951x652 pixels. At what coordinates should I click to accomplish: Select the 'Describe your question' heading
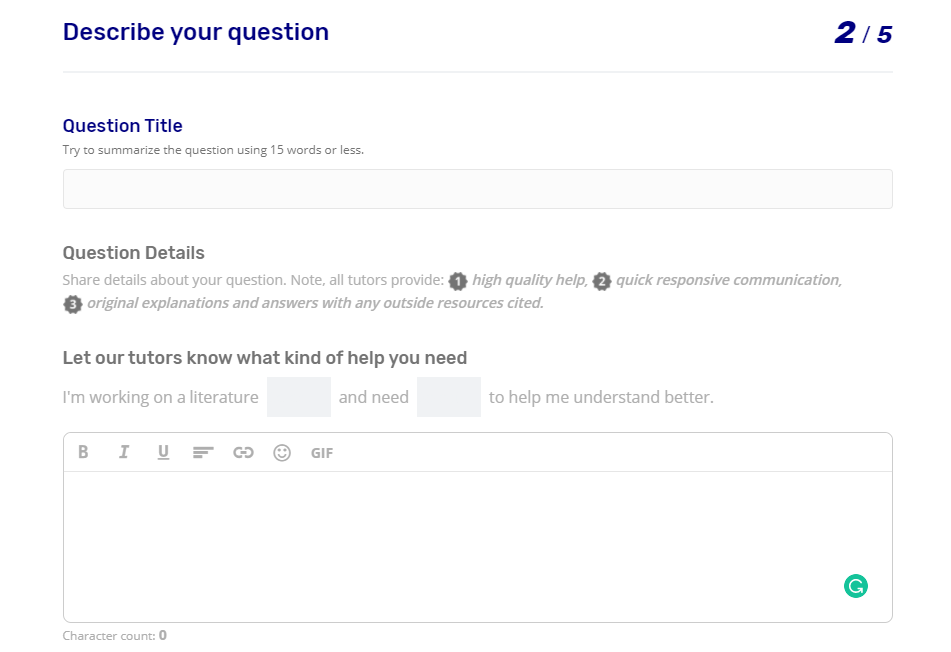pyautogui.click(x=196, y=31)
